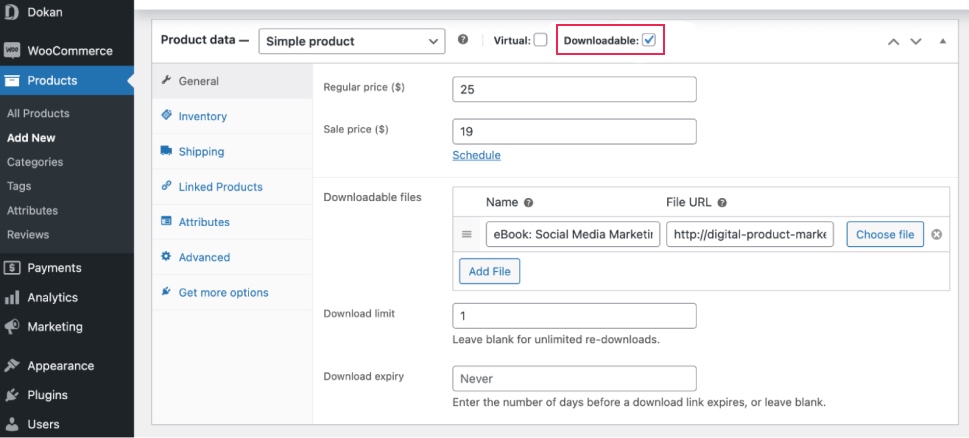969x438 pixels.
Task: Open the Simple product type dropdown
Action: (x=351, y=41)
